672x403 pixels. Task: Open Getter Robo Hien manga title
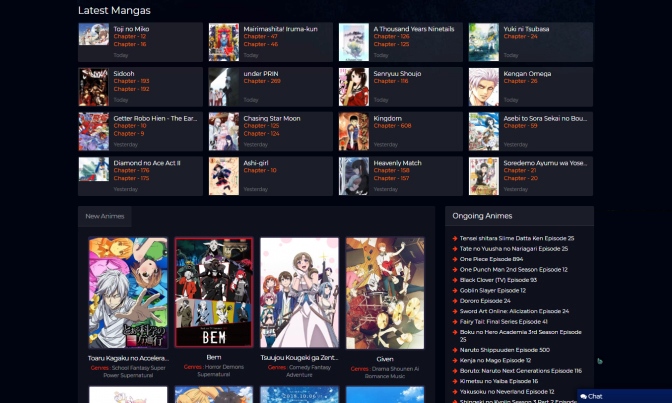coord(155,118)
